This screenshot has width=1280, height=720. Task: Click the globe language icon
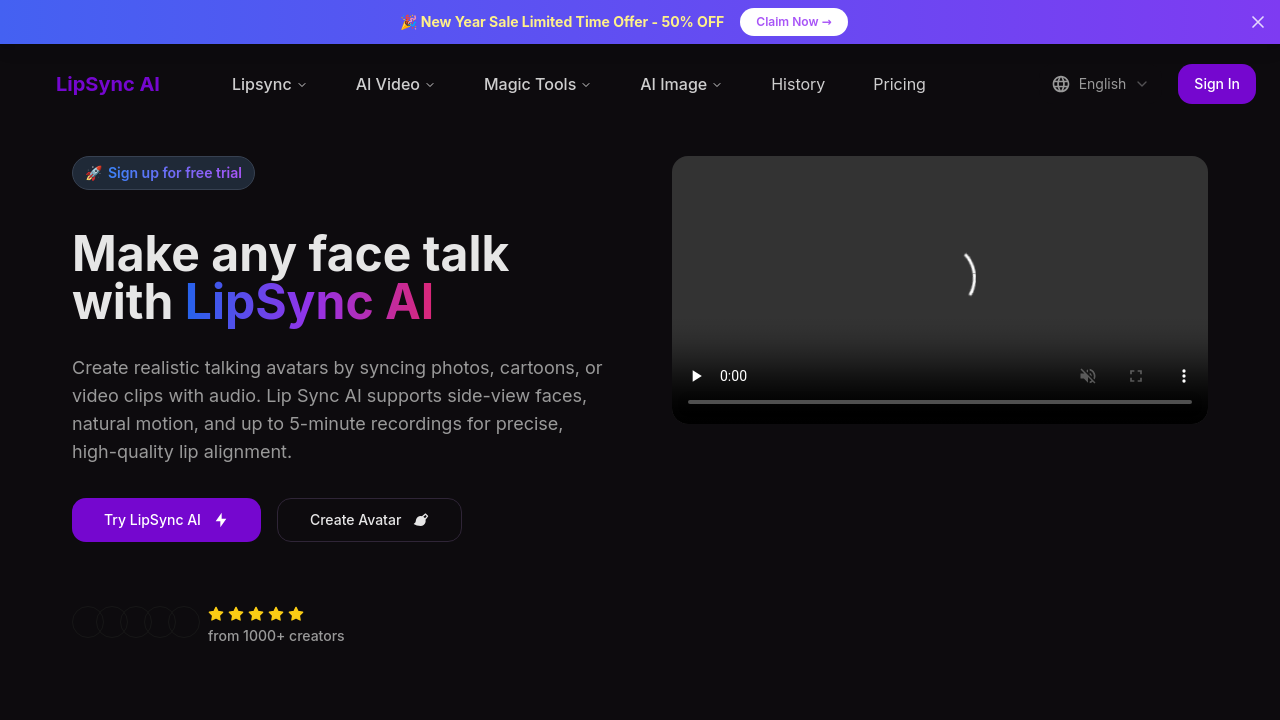click(x=1061, y=84)
